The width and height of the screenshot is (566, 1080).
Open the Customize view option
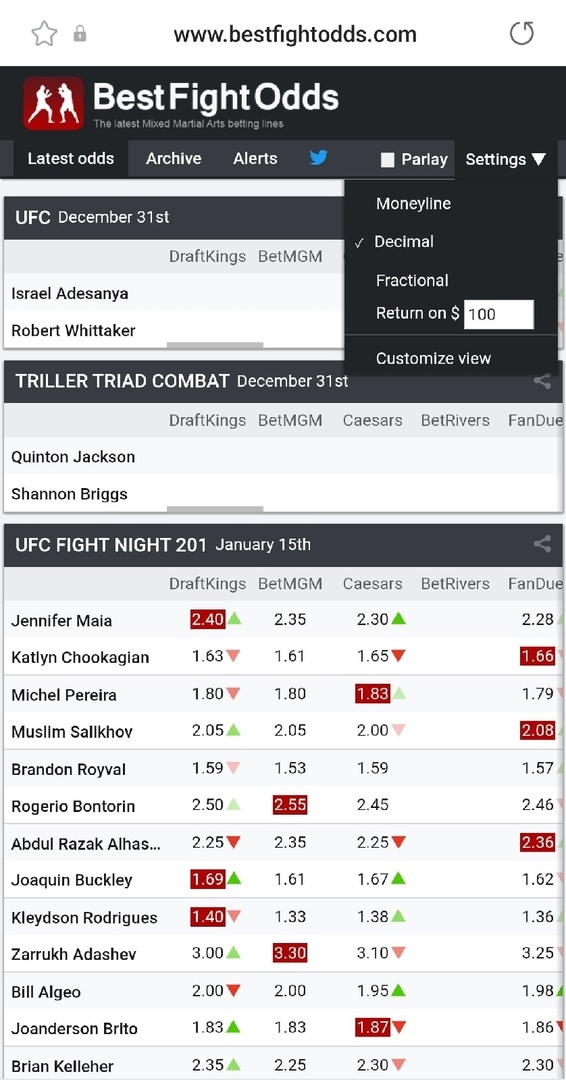tap(433, 358)
